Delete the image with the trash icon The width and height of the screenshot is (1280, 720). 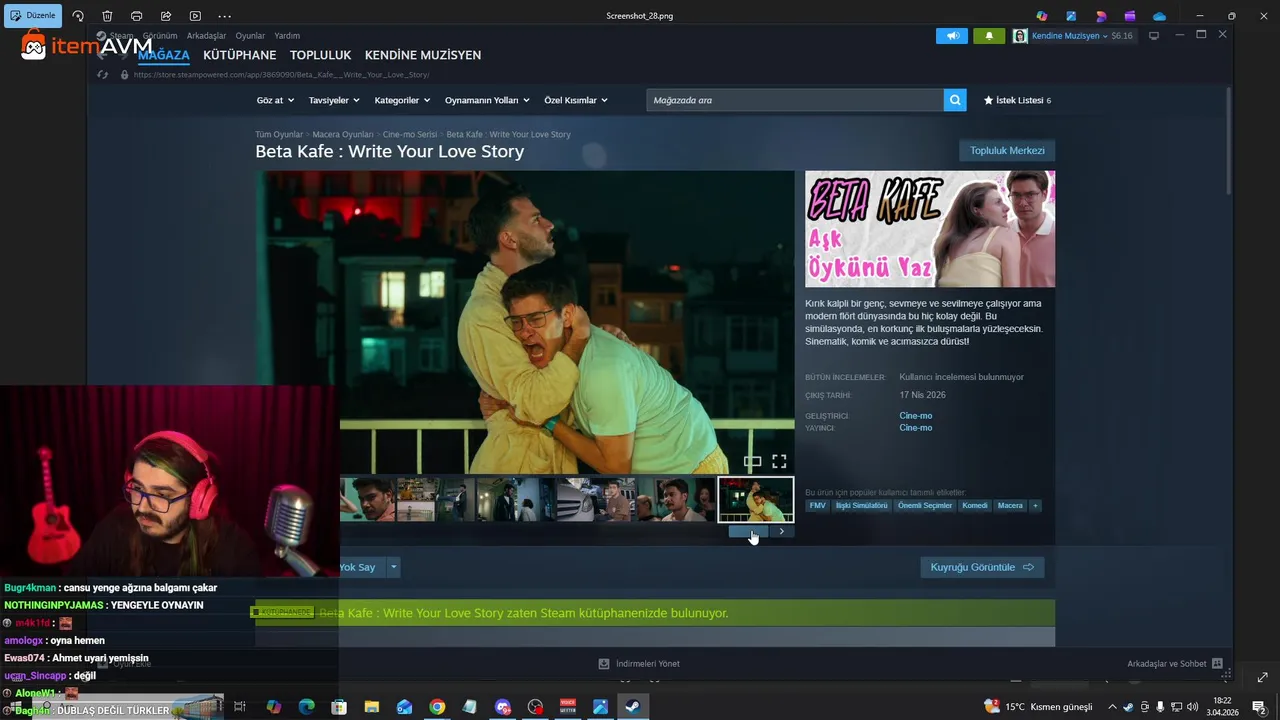point(107,16)
